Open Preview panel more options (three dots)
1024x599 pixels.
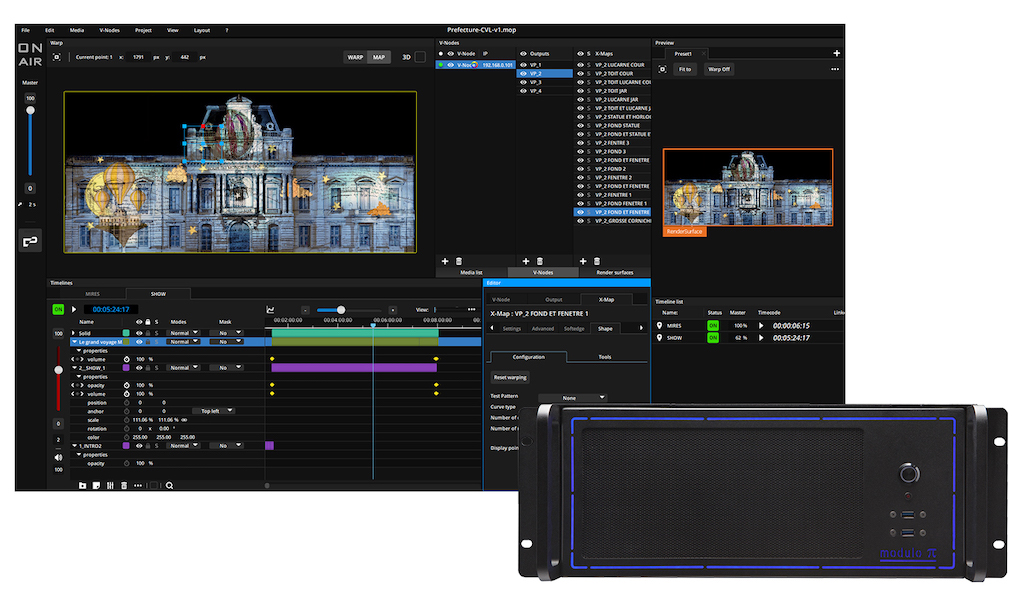835,69
